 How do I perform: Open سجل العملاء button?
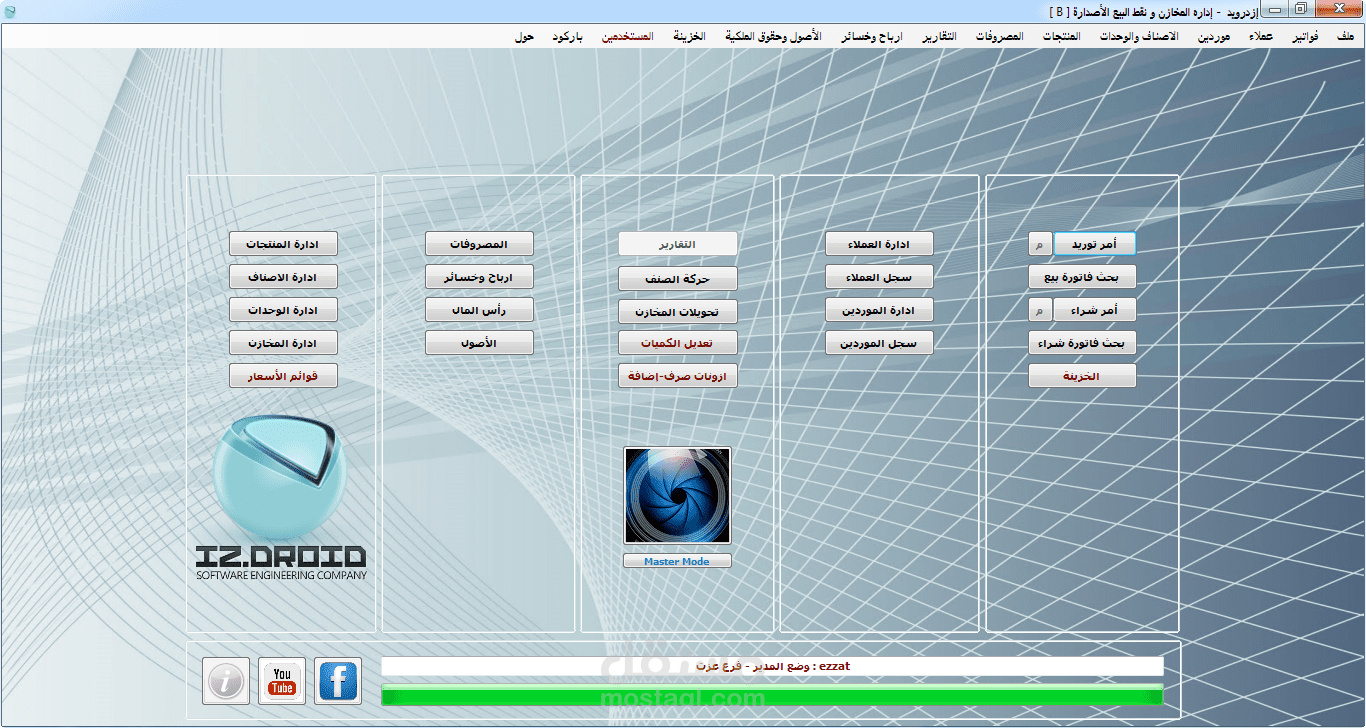(879, 277)
